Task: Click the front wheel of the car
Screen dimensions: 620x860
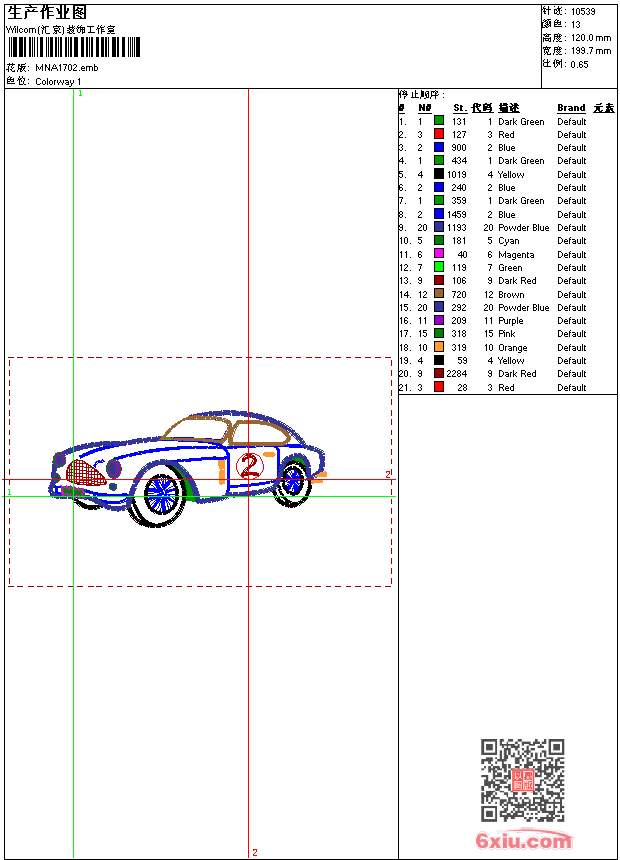Action: (x=160, y=491)
